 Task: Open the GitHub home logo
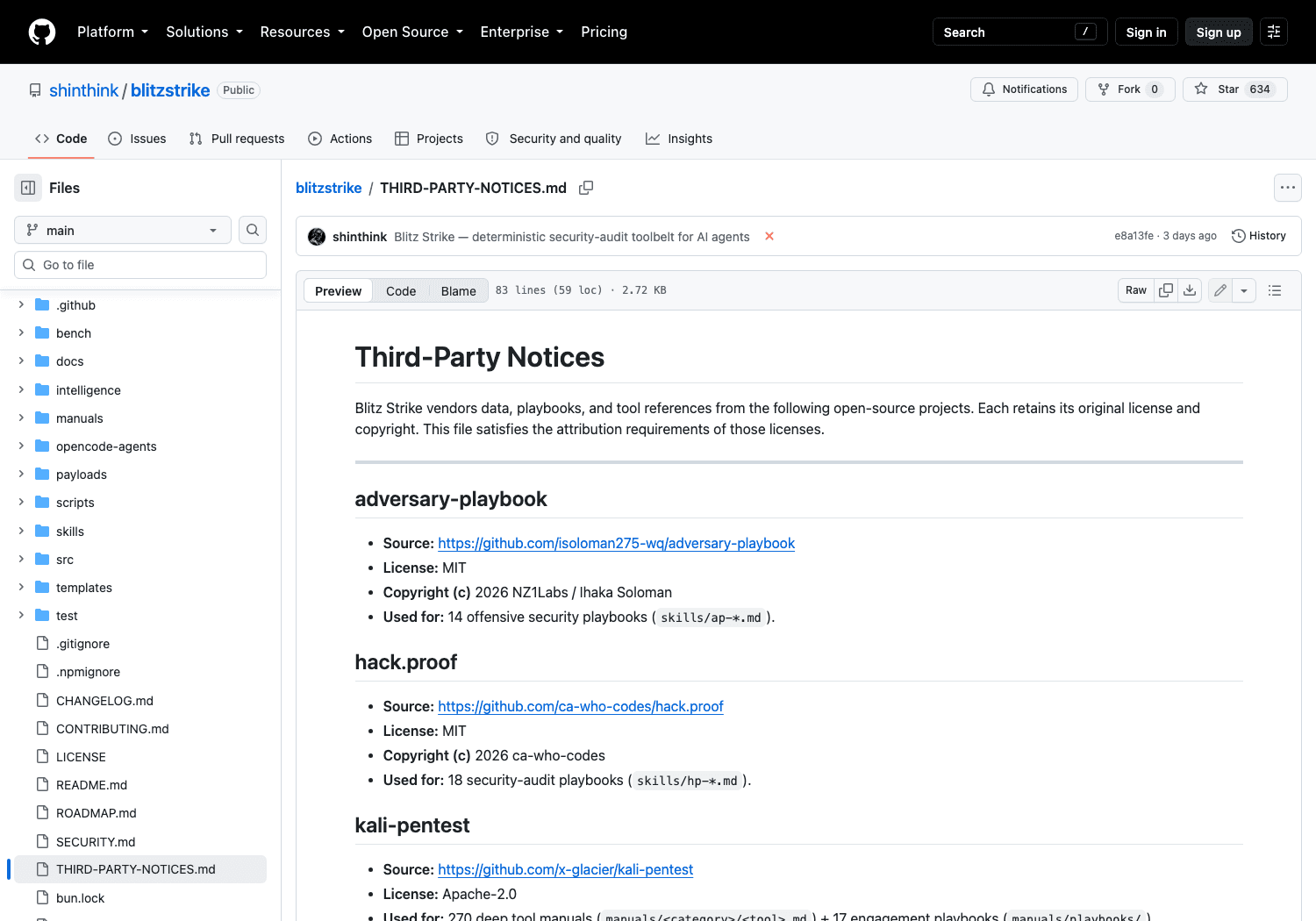[x=42, y=32]
